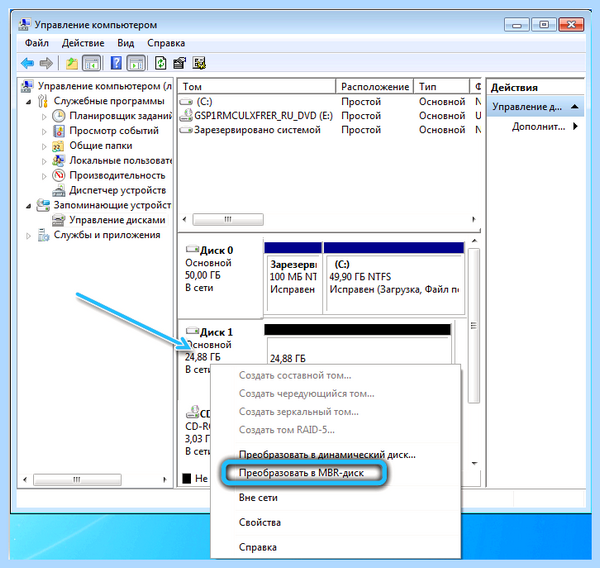Click the disk view vertical scrollbar thumb
The image size is (600, 568).
point(474,325)
